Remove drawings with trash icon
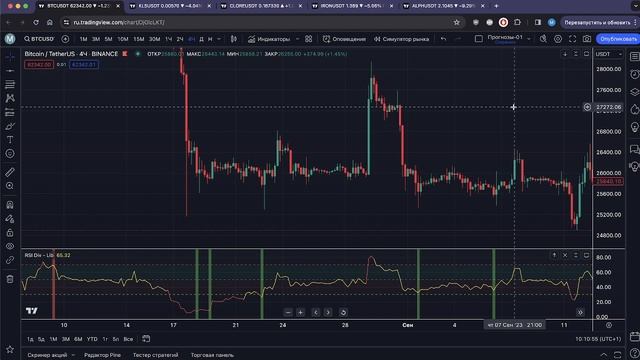This screenshot has width=640, height=360. pos(10,279)
